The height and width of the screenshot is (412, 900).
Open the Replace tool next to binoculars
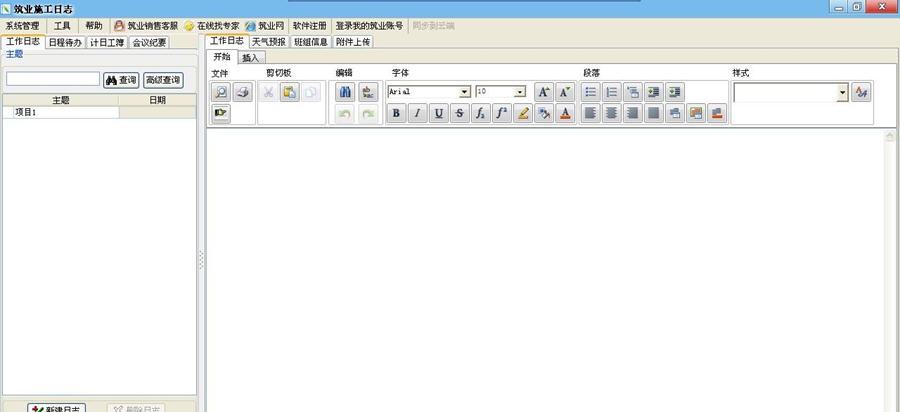pos(368,92)
